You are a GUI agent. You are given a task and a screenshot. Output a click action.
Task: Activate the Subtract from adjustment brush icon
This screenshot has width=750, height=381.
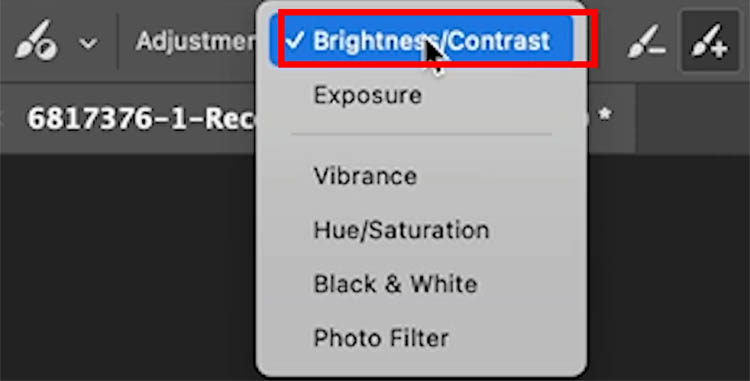[647, 42]
